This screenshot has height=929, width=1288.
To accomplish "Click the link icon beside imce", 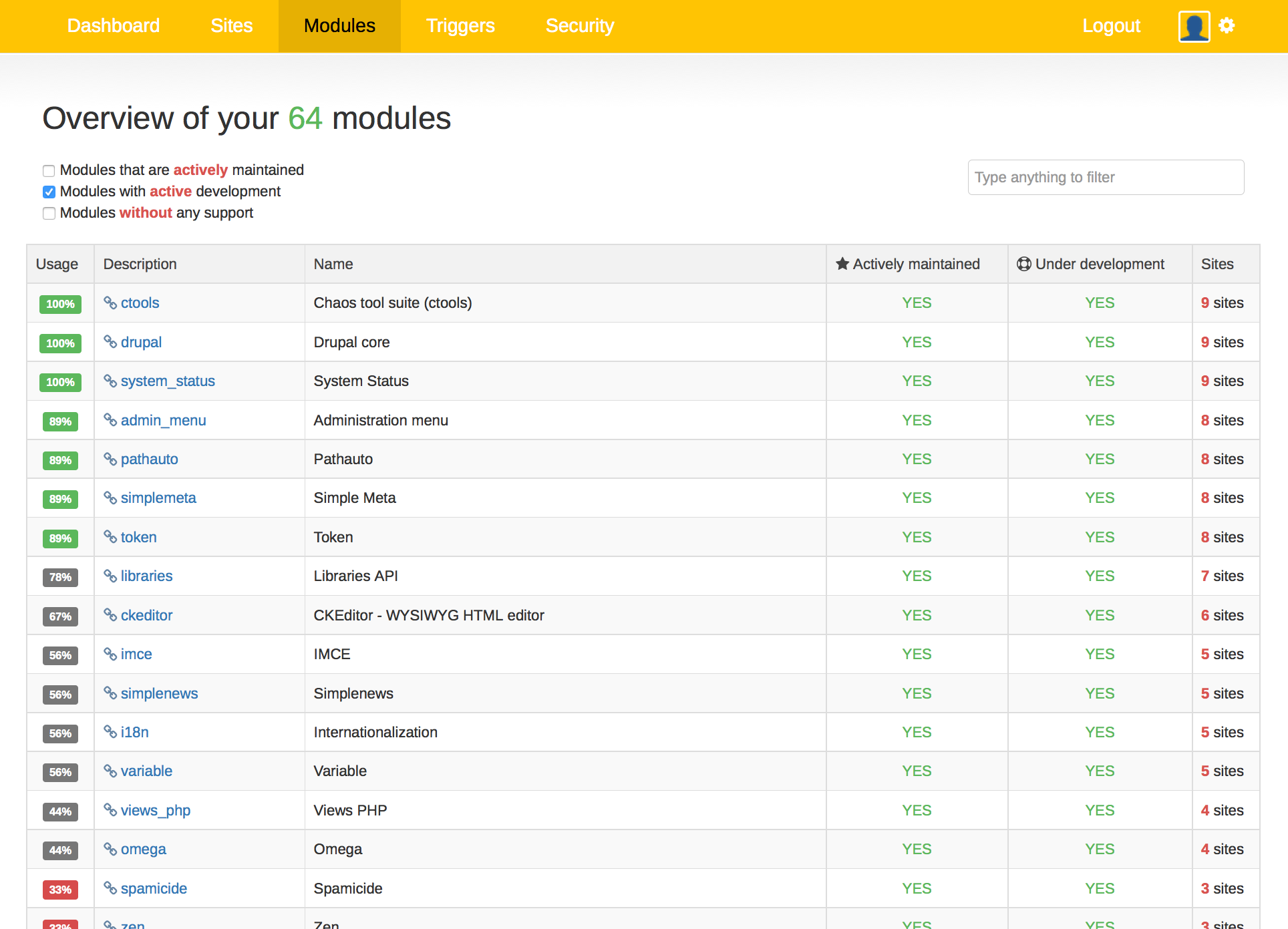I will [110, 654].
